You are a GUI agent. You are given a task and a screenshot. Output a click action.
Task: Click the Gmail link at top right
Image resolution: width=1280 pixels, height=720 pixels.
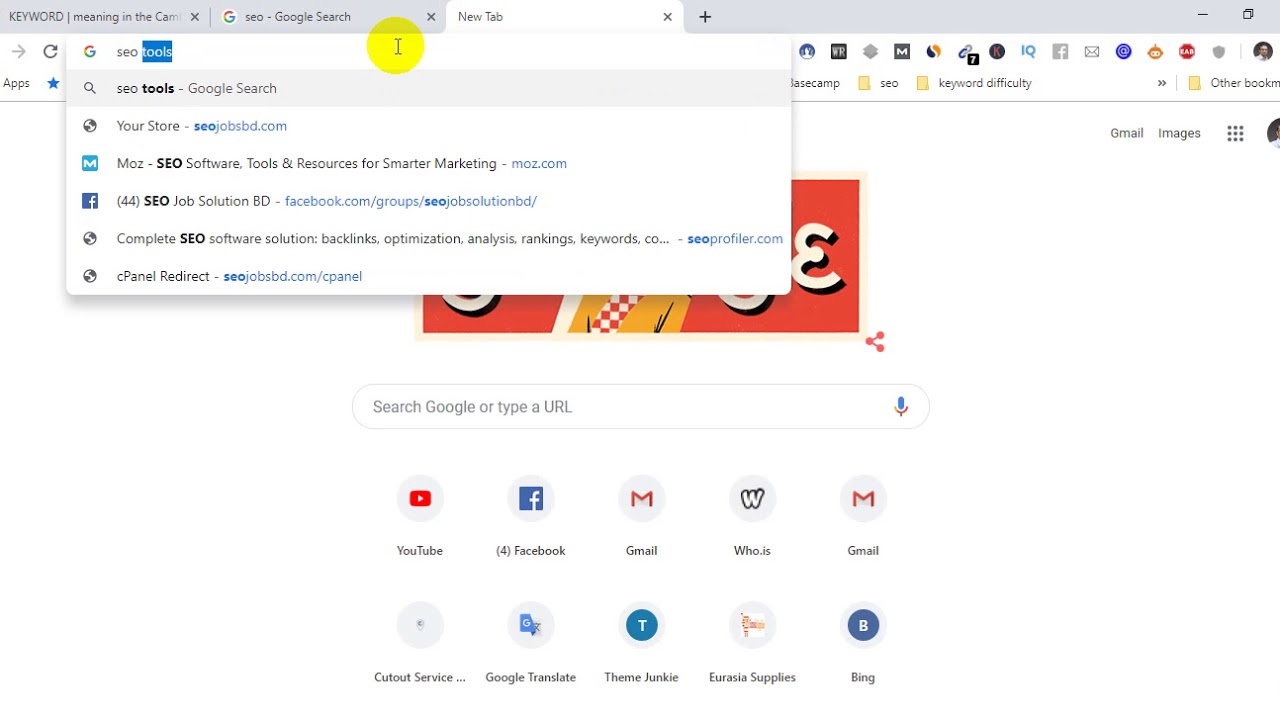tap(1126, 133)
